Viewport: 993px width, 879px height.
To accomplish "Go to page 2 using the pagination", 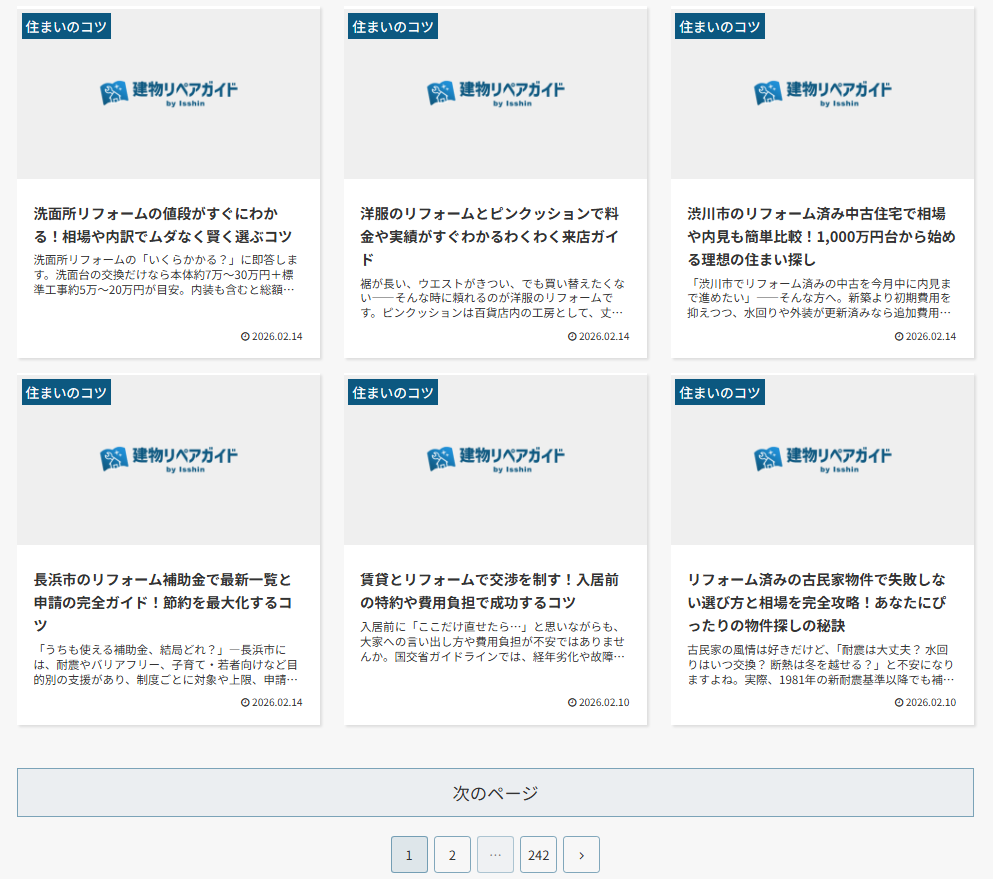I will pyautogui.click(x=452, y=854).
